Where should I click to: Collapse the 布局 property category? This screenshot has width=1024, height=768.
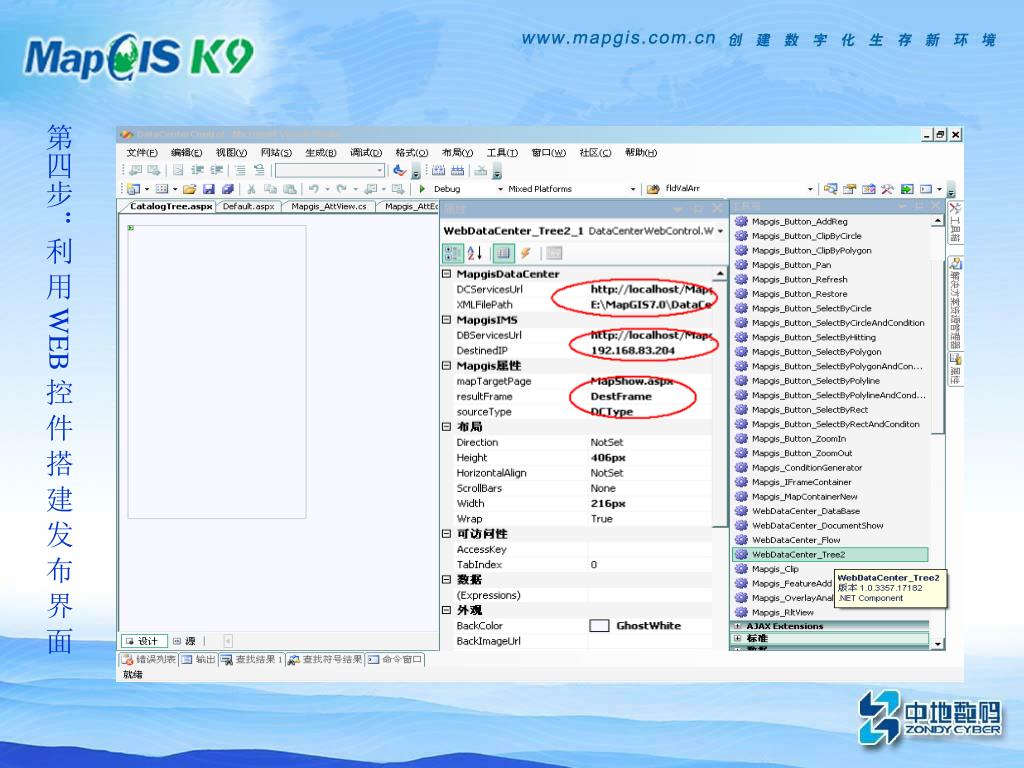447,426
